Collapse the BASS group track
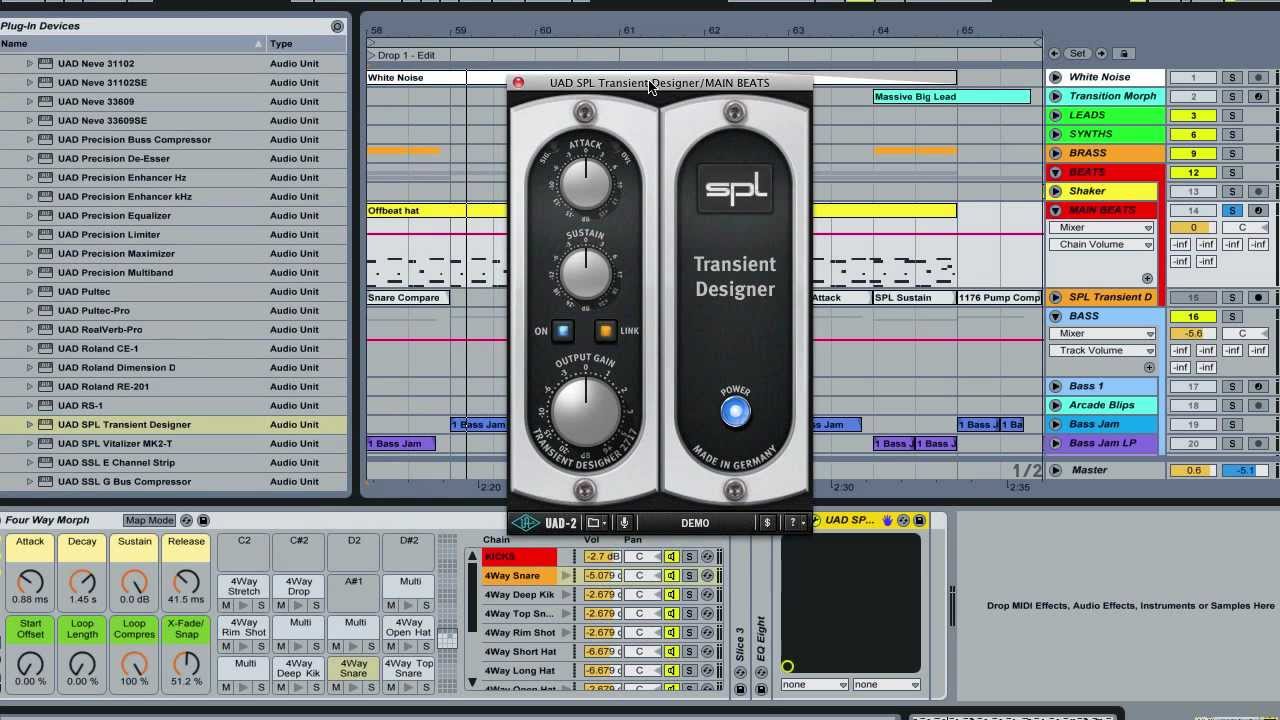Screen dimensions: 1280x720 click(x=1055, y=316)
